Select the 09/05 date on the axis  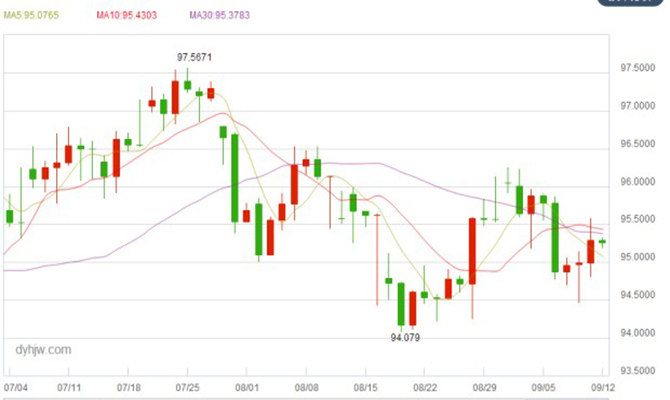click(x=544, y=385)
